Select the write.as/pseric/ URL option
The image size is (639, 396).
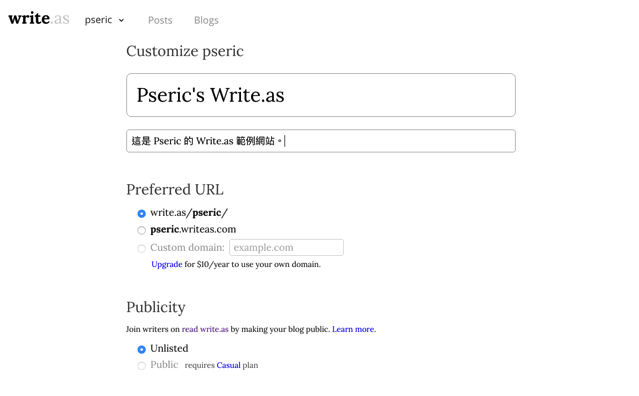coord(141,213)
